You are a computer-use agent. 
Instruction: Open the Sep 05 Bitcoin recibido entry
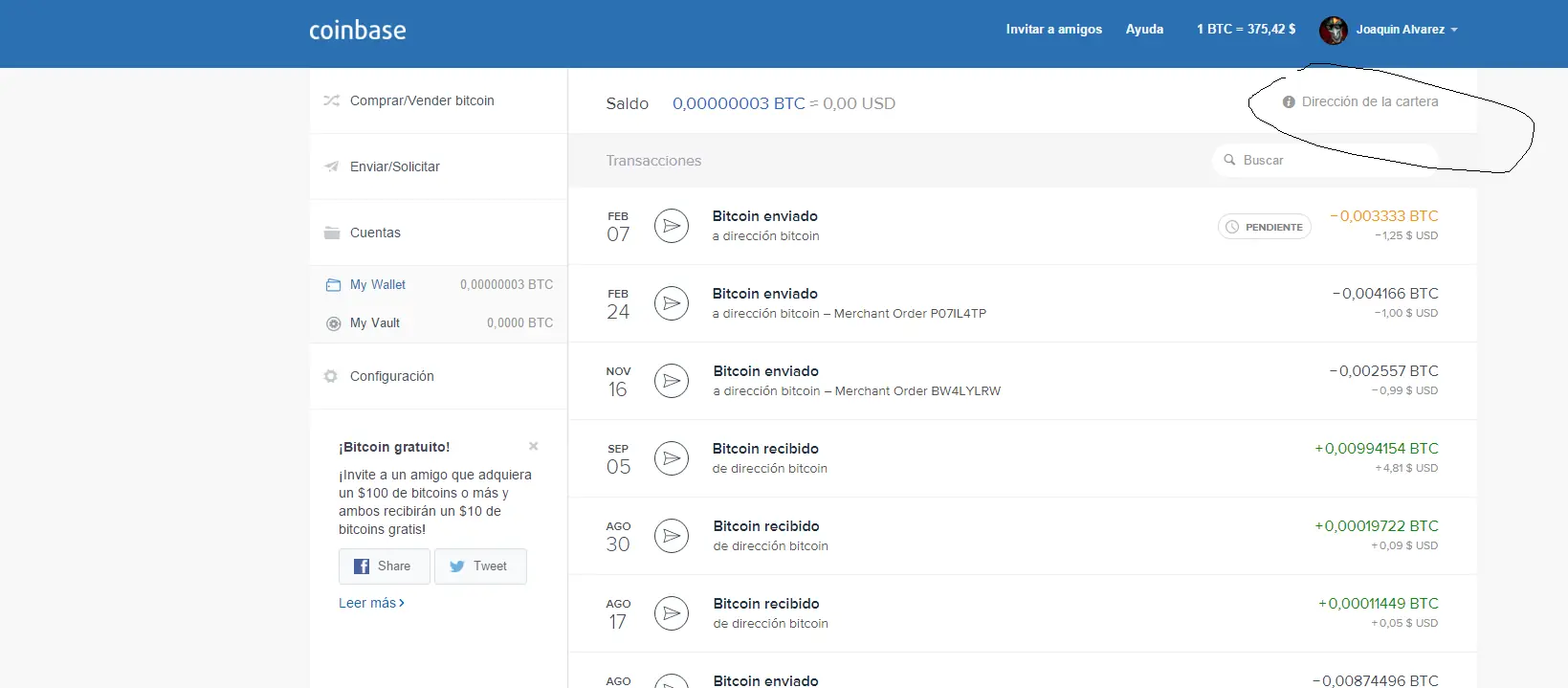[x=1023, y=458]
